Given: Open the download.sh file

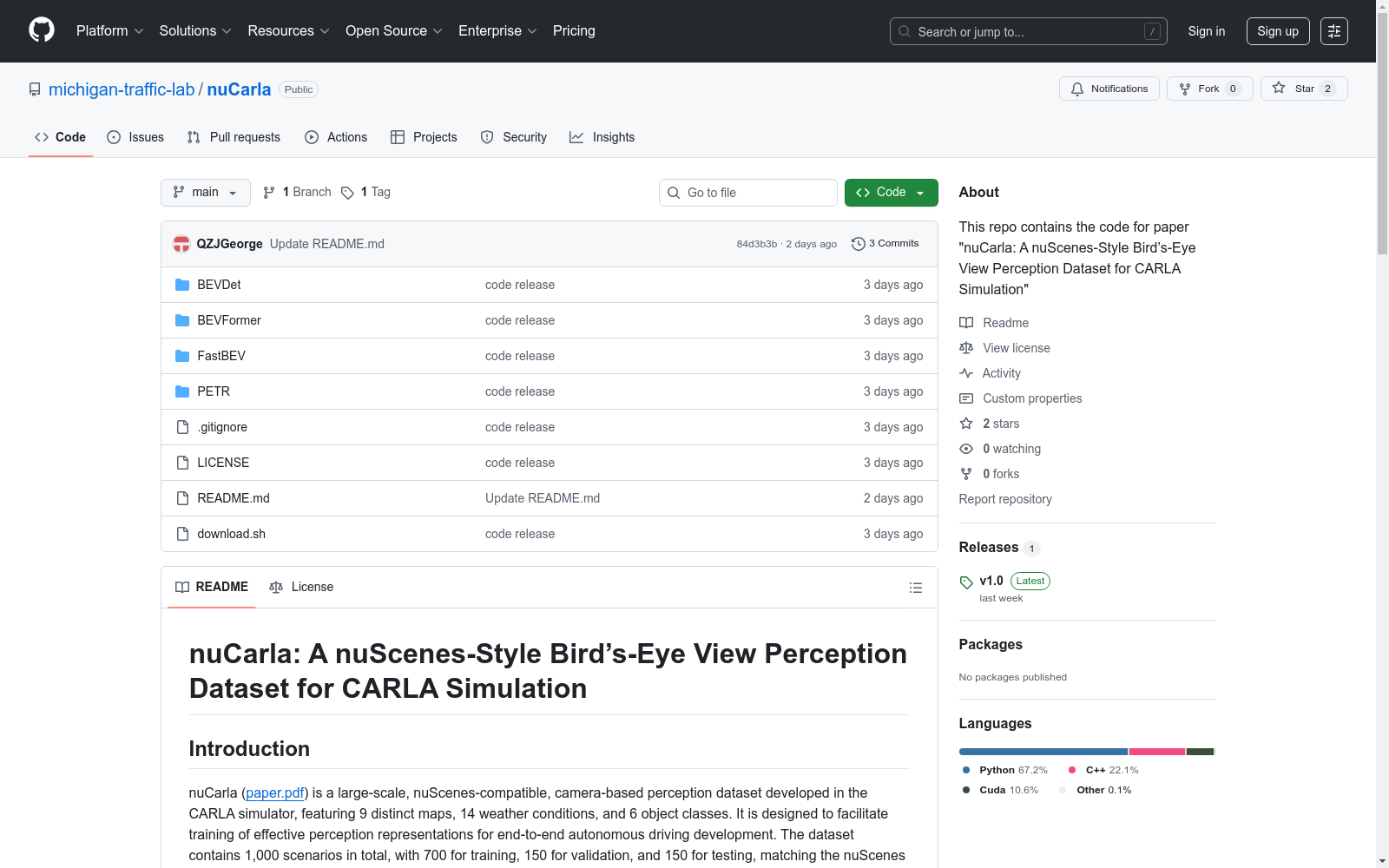Looking at the screenshot, I should click(232, 534).
